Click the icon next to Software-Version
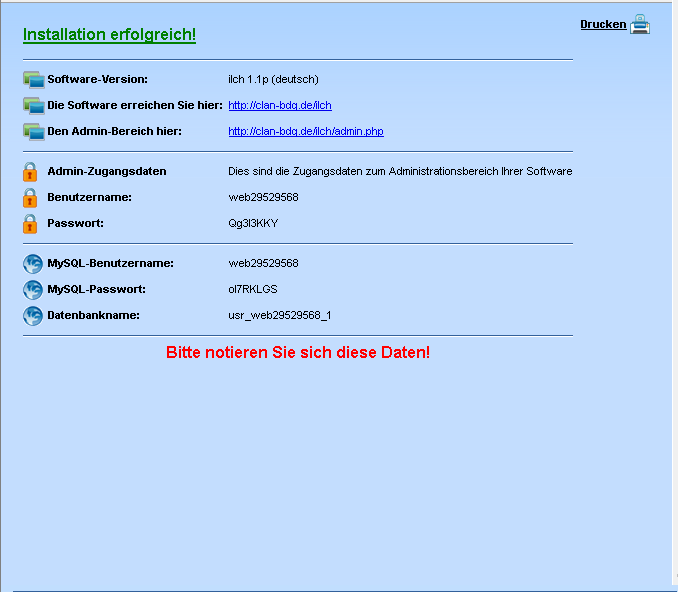 point(34,80)
